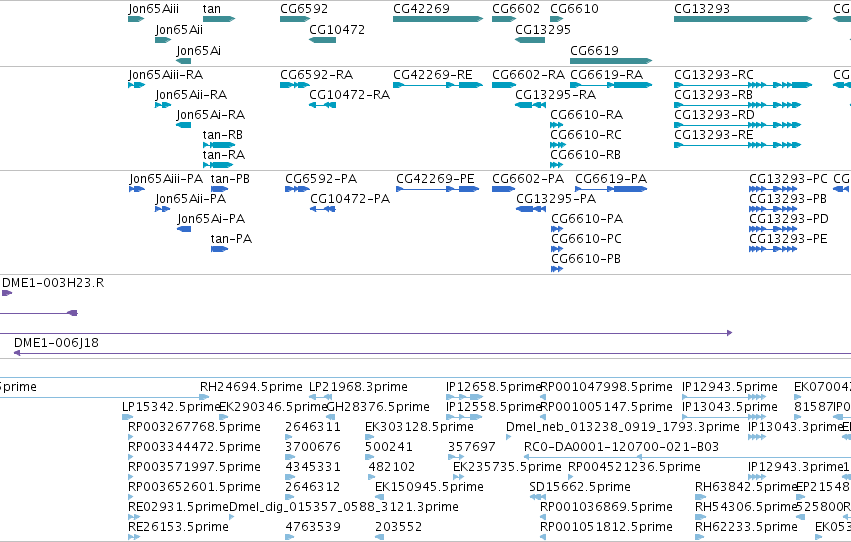
Task: Select protein CG10472-PA
Action: click(322, 209)
